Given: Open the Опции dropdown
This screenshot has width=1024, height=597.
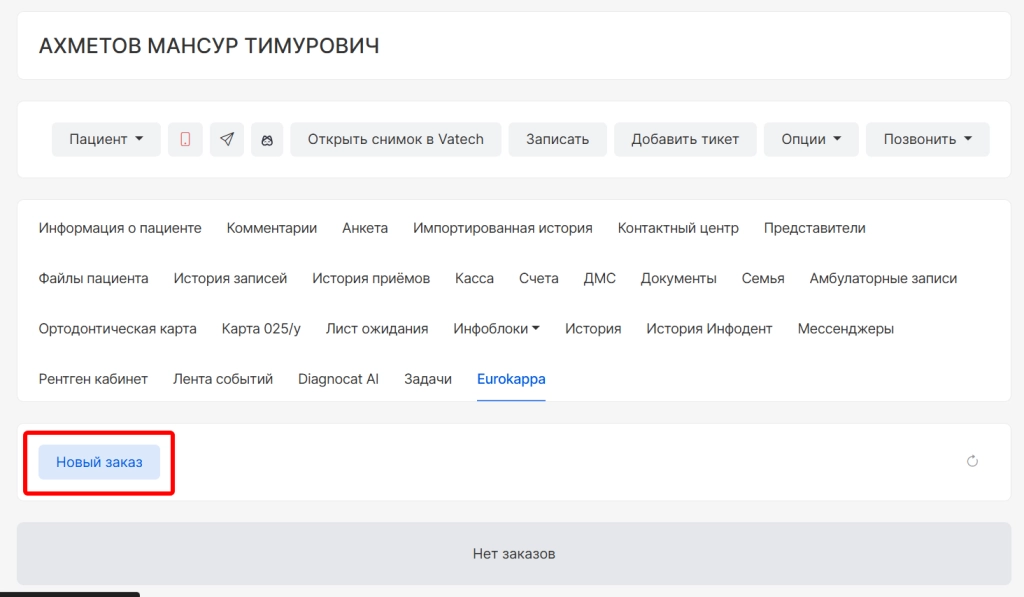Looking at the screenshot, I should pos(811,140).
